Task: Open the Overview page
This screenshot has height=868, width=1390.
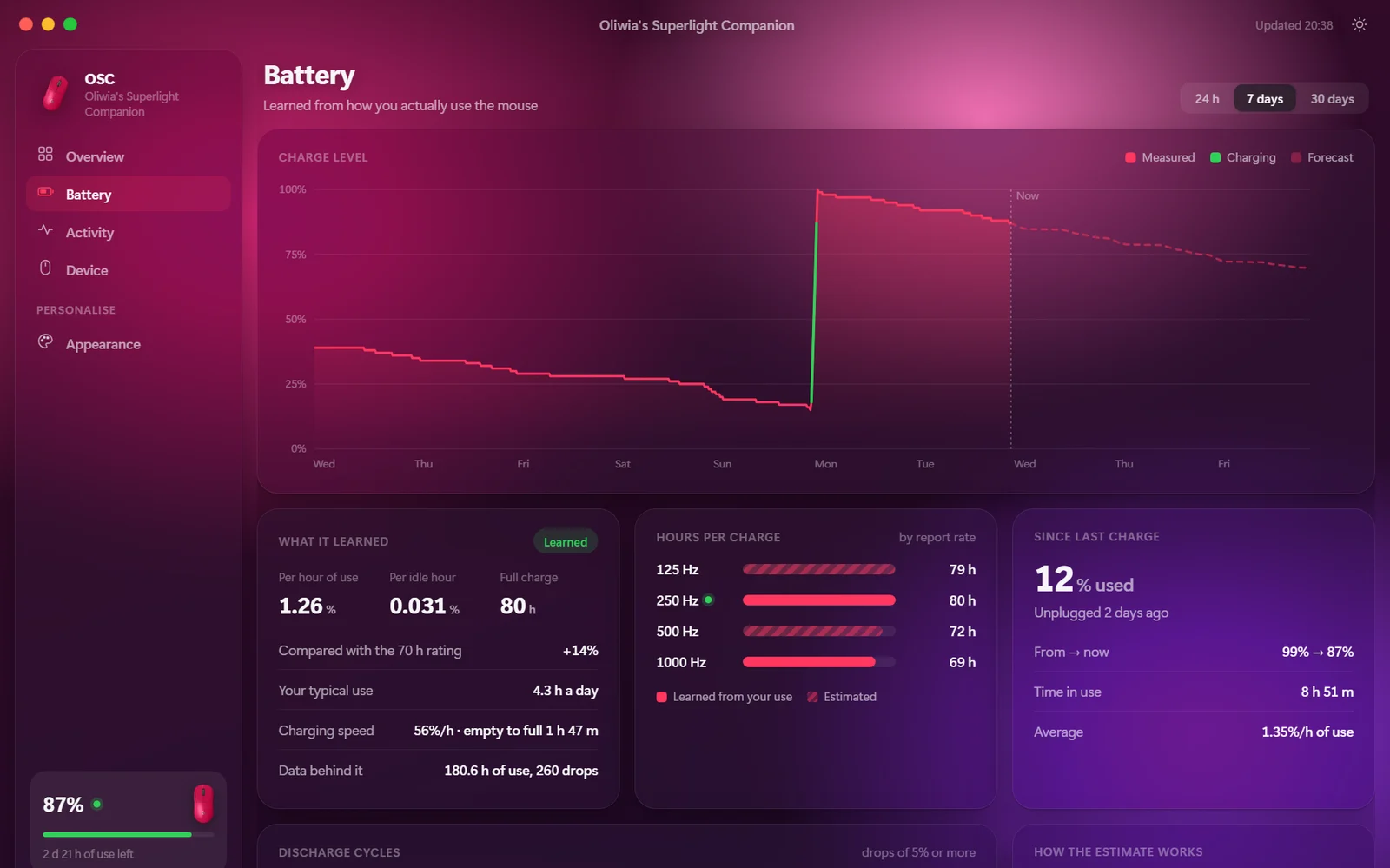Action: tap(129, 156)
